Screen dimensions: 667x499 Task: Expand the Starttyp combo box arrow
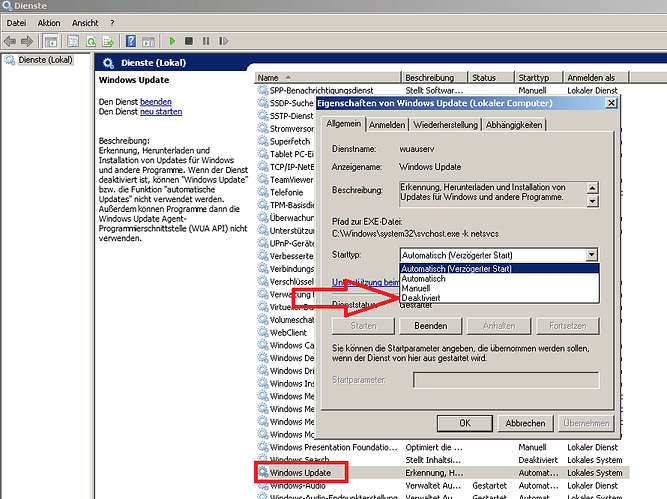[592, 255]
